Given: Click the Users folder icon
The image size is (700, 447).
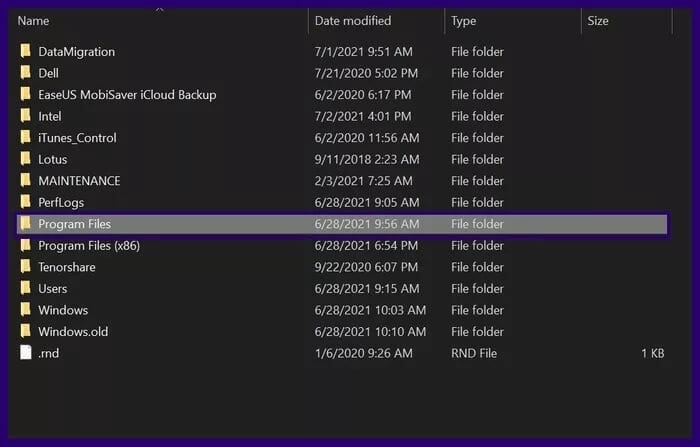Looking at the screenshot, I should 26,288.
